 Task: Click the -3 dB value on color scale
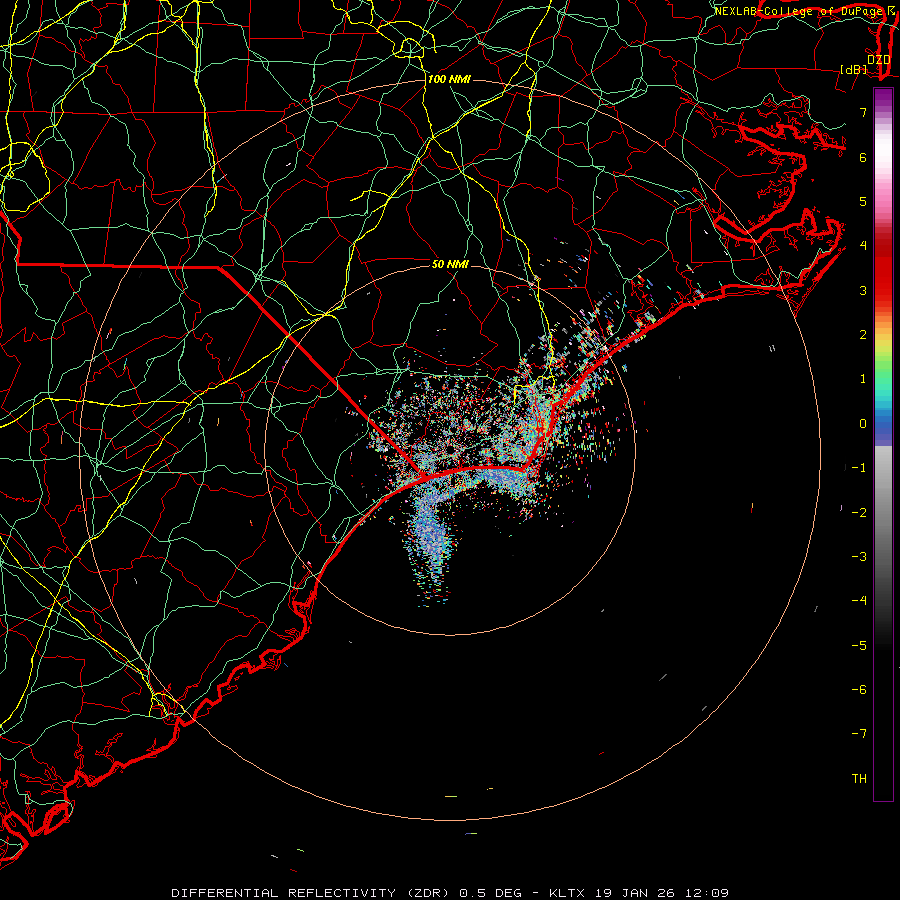tap(859, 557)
